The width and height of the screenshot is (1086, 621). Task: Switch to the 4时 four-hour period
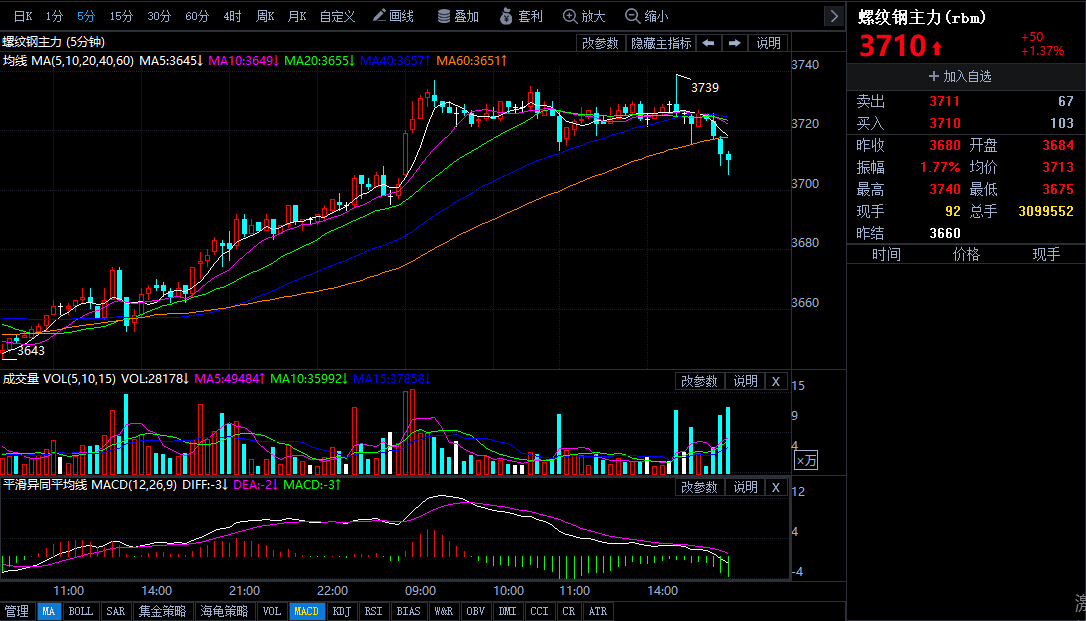pyautogui.click(x=232, y=16)
